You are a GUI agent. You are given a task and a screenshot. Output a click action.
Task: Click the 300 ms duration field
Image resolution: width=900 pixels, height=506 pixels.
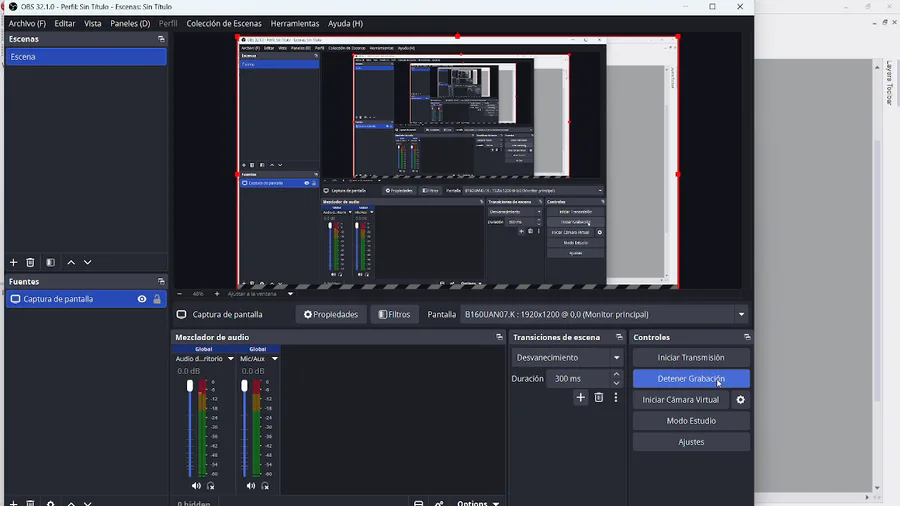[578, 379]
